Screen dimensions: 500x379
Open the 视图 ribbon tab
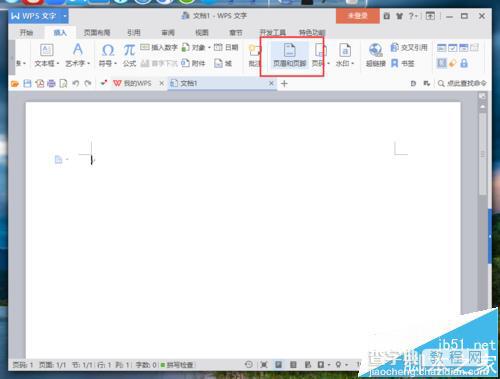click(x=202, y=32)
